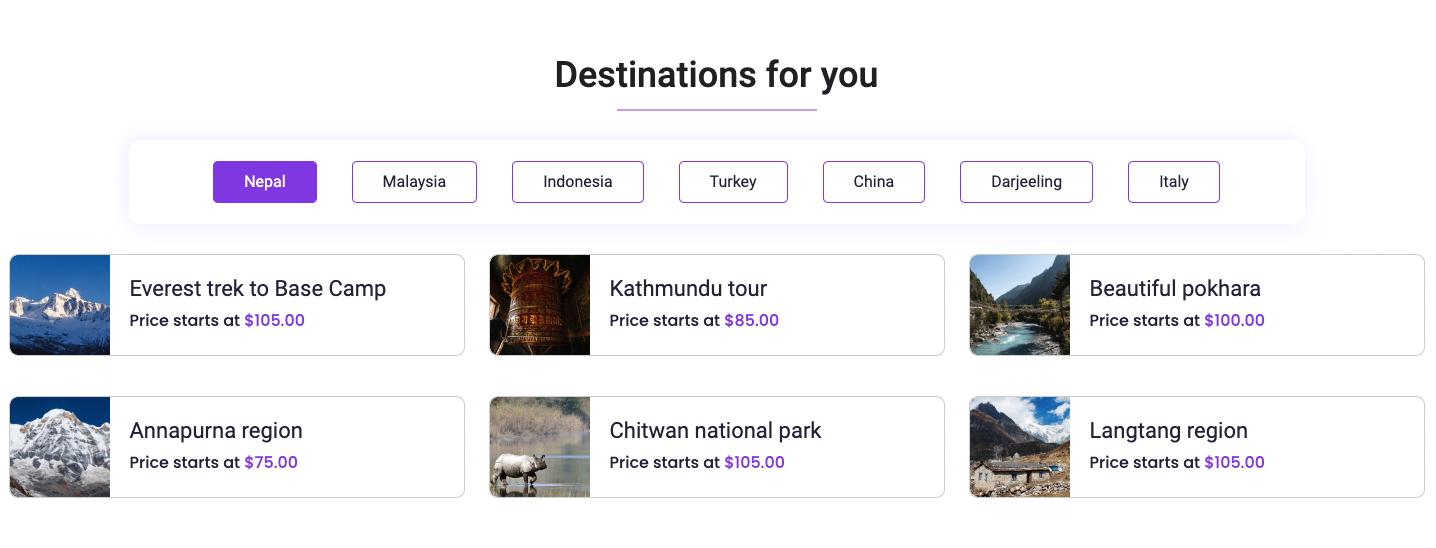Select the Italy tab
The image size is (1436, 548).
tap(1174, 182)
